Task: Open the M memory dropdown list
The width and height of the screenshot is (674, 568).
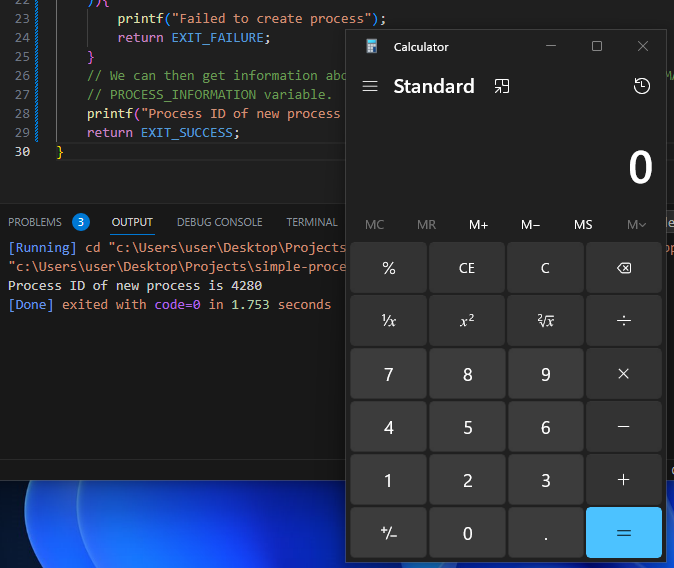Action: pyautogui.click(x=636, y=224)
